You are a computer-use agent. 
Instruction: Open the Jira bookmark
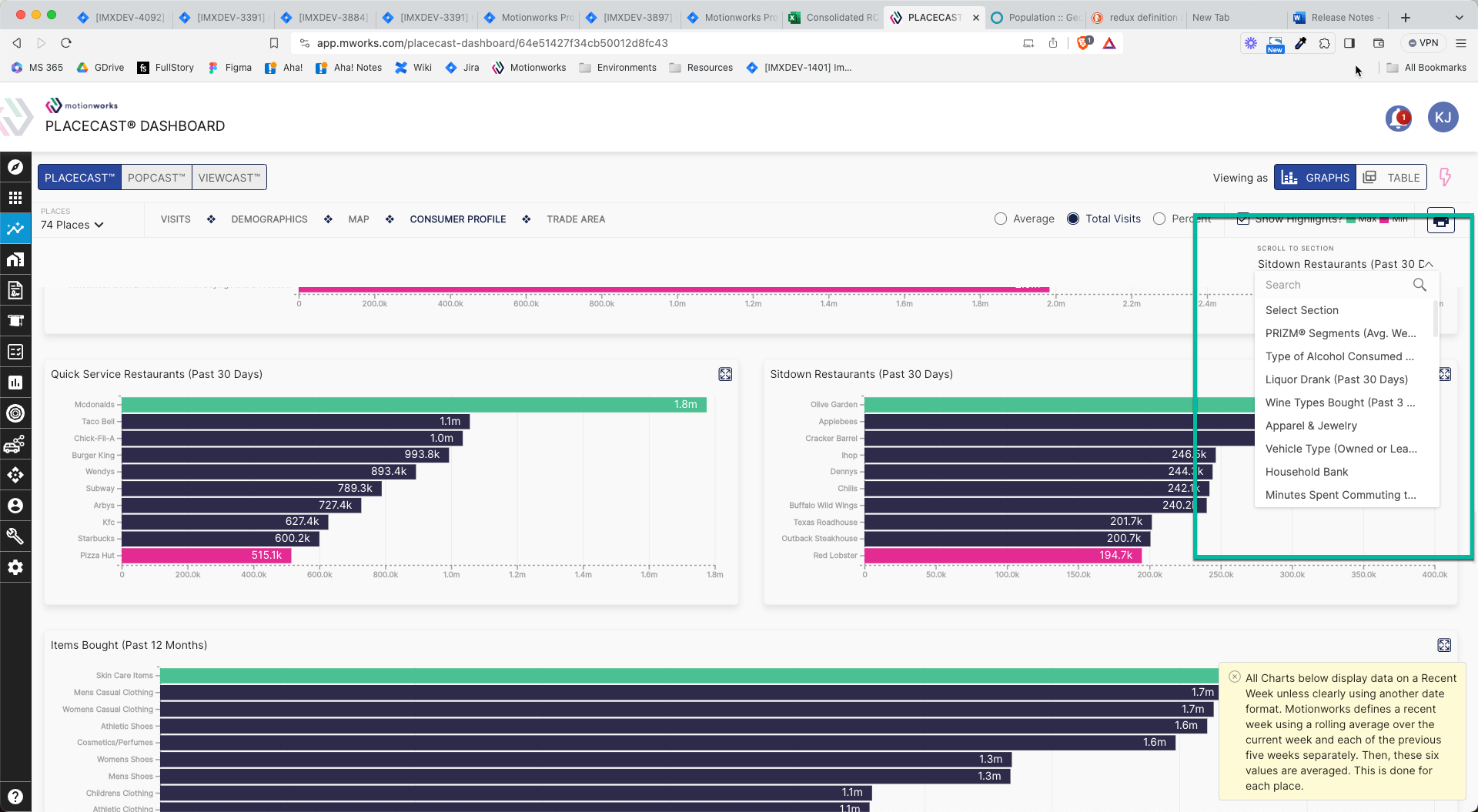tap(463, 68)
